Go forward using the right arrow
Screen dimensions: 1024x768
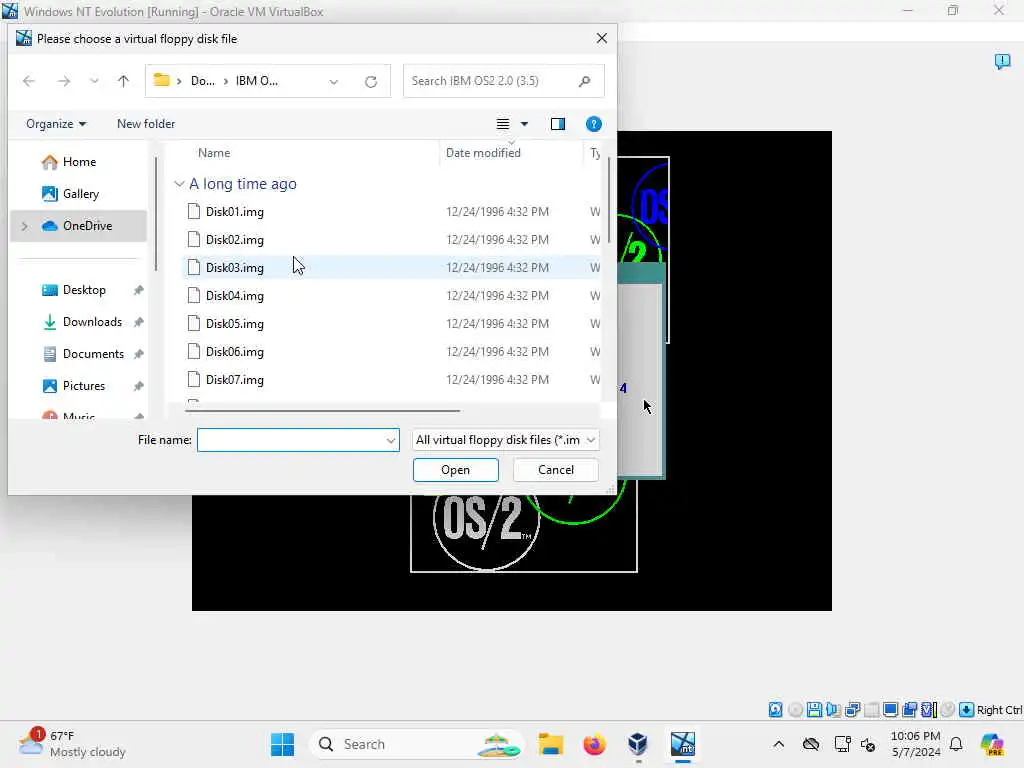point(63,81)
